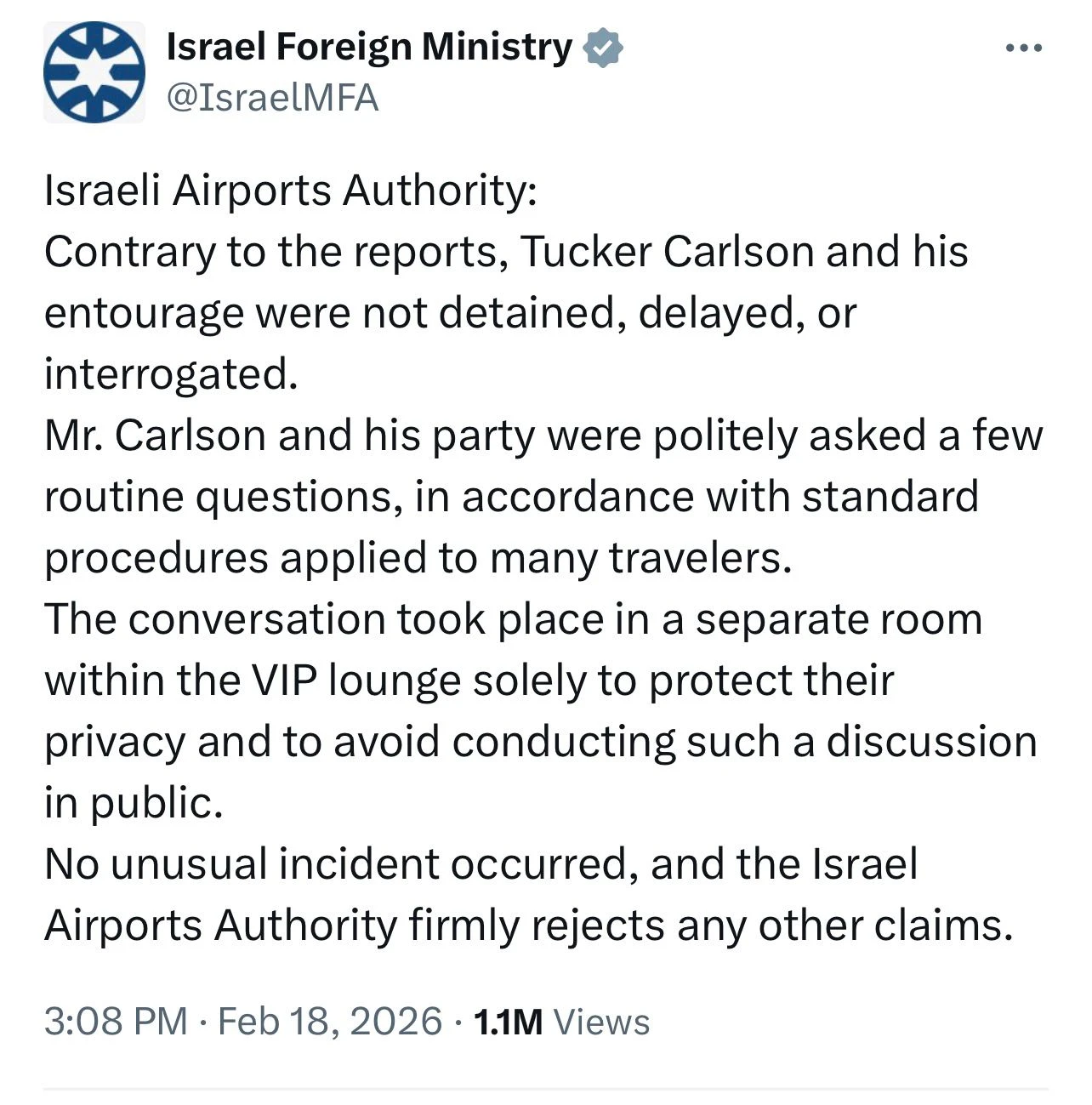The height and width of the screenshot is (1105, 1092).
Task: Click the blue verified badge icon
Action: click(603, 48)
